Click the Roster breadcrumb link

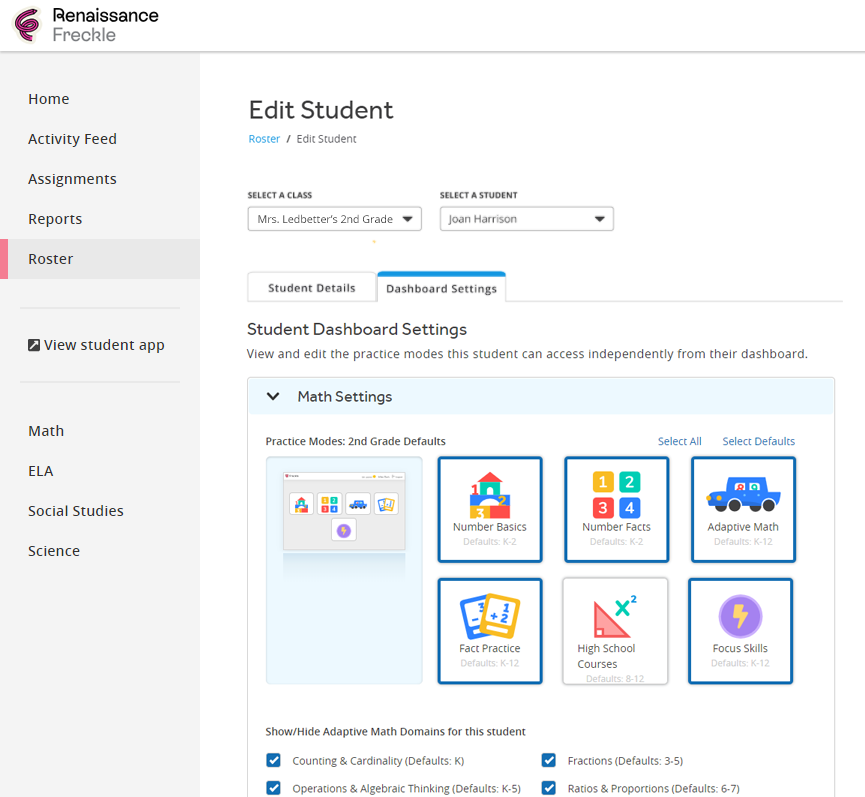[264, 139]
